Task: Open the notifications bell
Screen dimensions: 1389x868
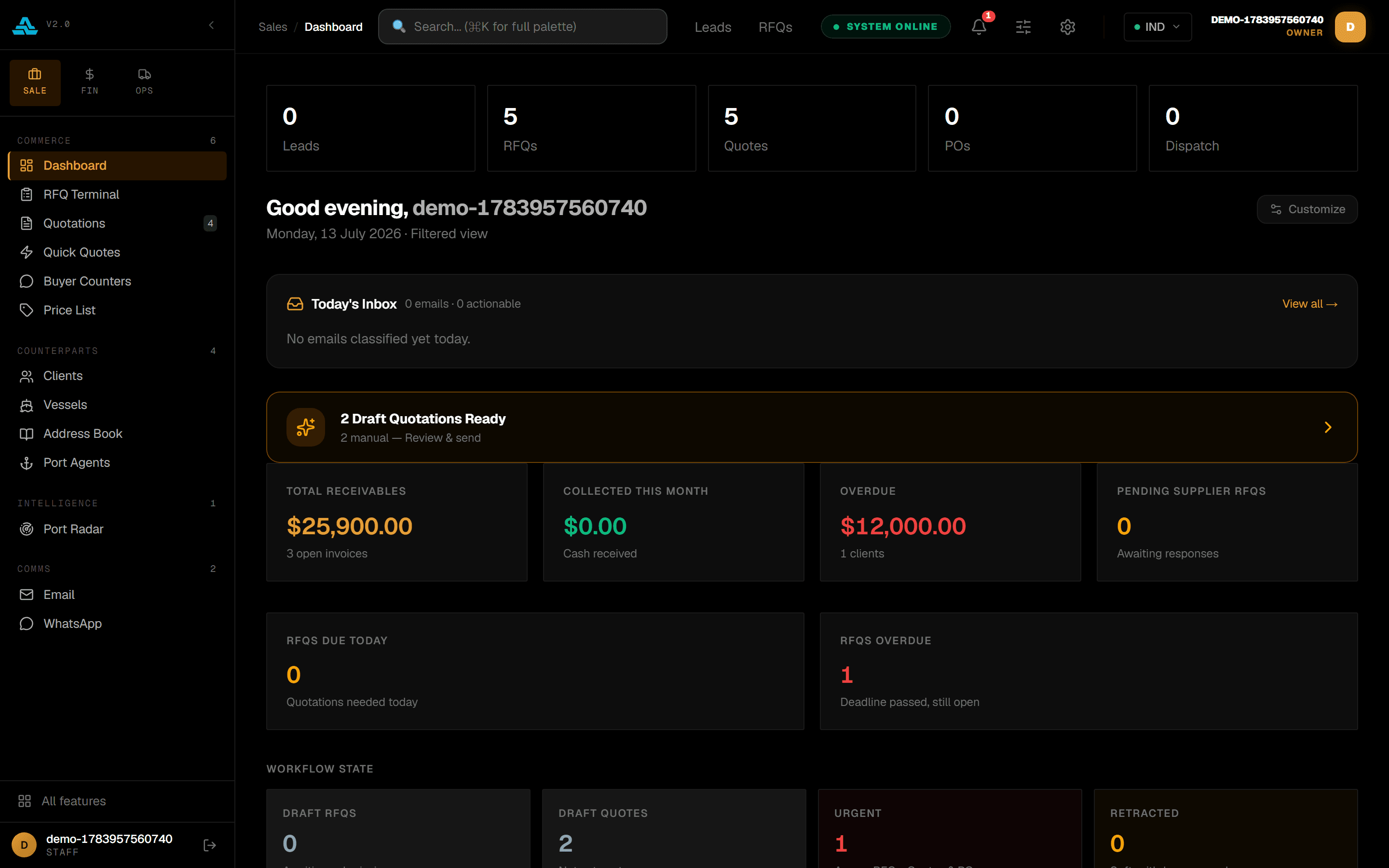Action: coord(979,27)
